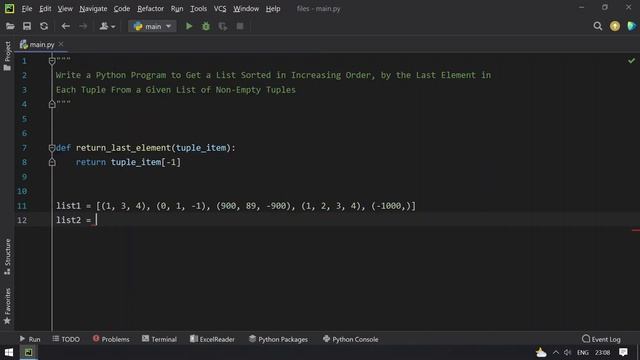Open Search Everywhere magnifier icon
Image resolution: width=640 pixels, height=360 pixels.
(x=598, y=27)
